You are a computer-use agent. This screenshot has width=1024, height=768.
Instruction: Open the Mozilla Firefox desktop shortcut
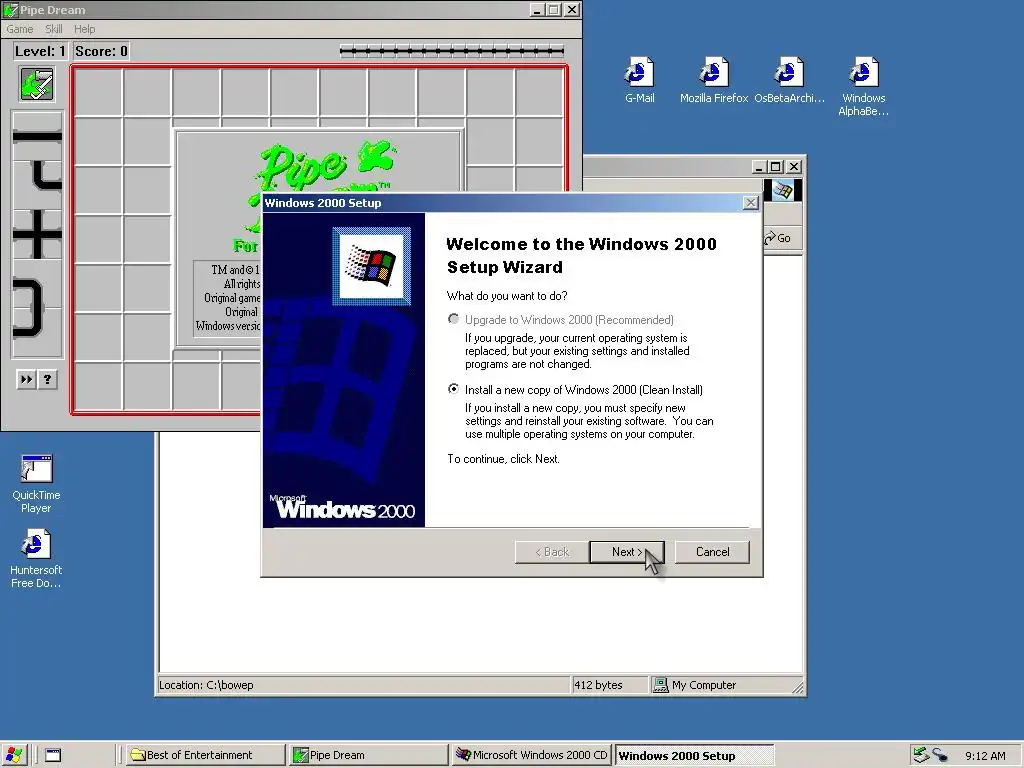pos(713,80)
